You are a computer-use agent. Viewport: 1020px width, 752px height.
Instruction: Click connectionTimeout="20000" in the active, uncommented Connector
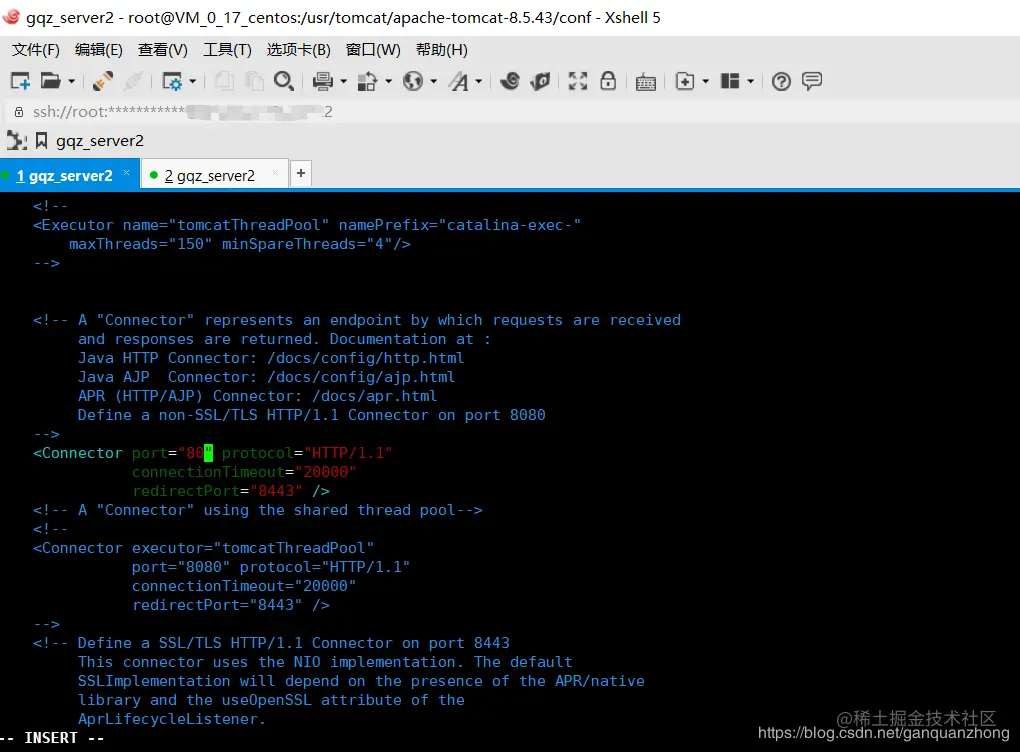[244, 472]
